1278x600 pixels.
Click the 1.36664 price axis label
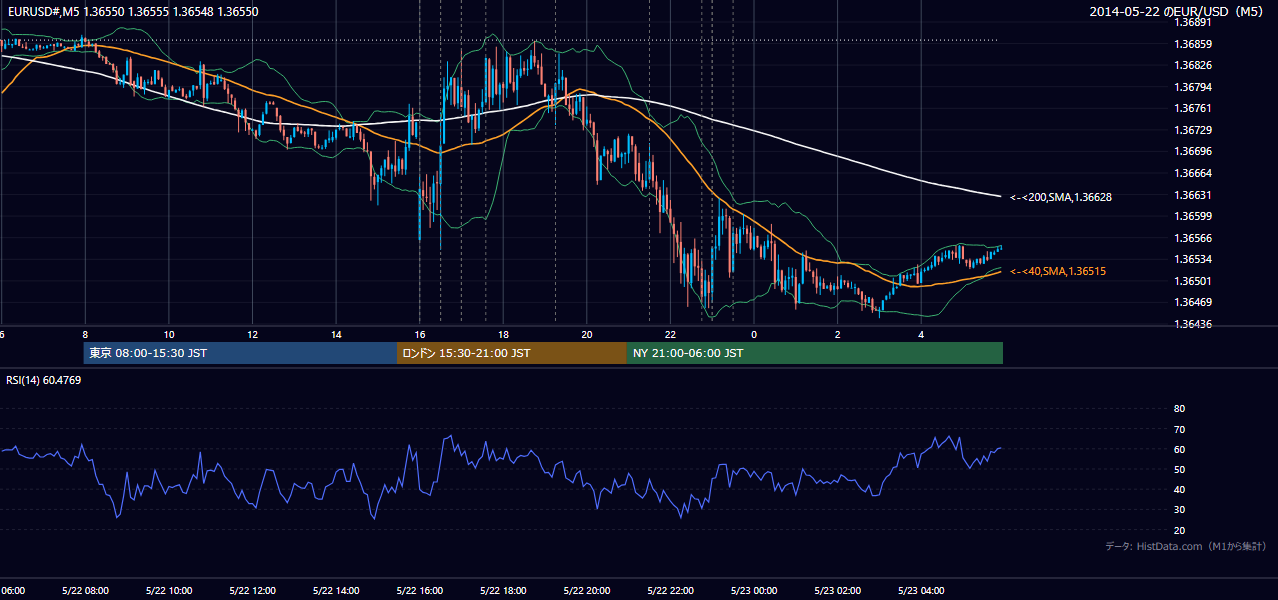[x=1192, y=173]
